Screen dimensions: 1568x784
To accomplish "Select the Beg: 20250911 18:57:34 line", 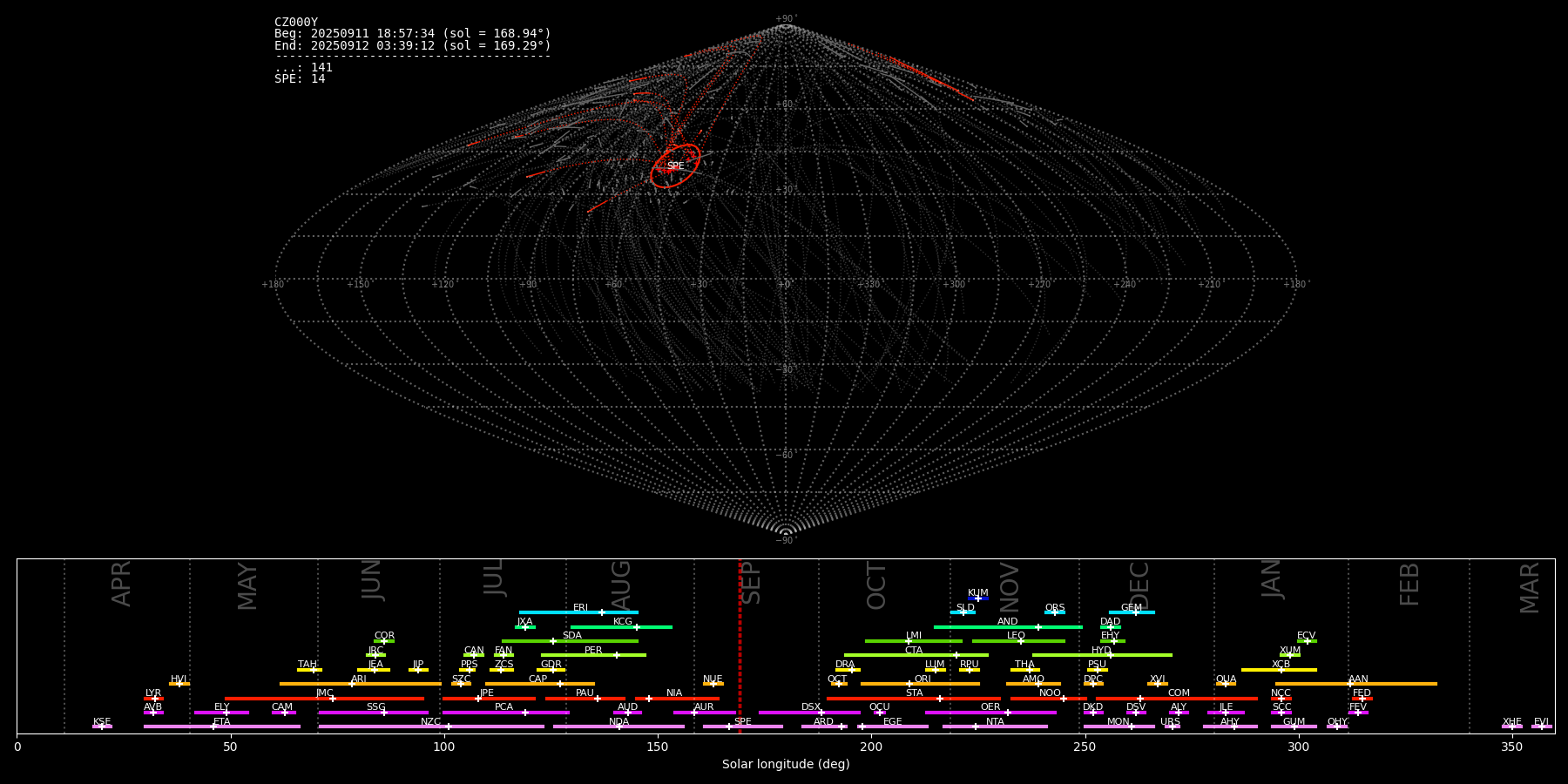I will [x=413, y=34].
